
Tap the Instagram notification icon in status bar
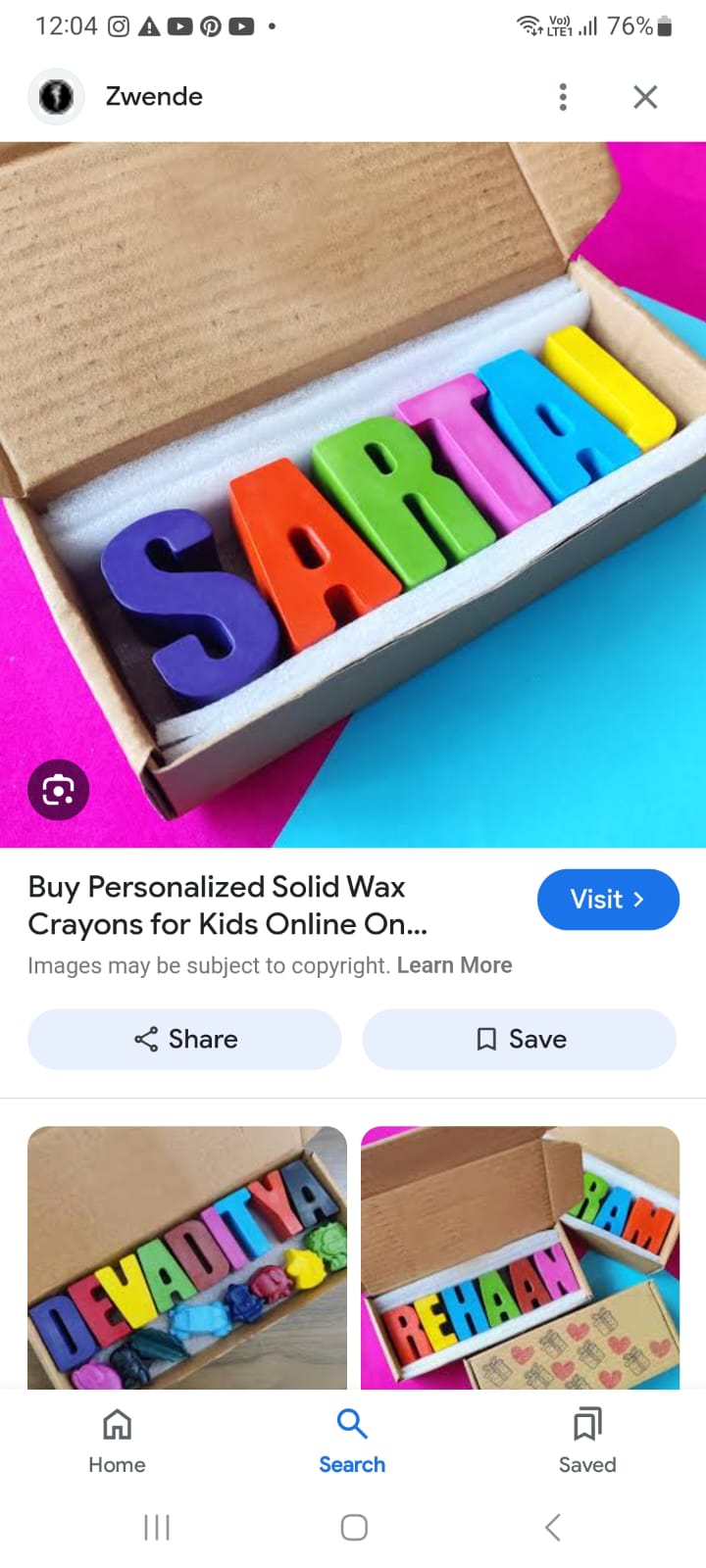[x=119, y=26]
